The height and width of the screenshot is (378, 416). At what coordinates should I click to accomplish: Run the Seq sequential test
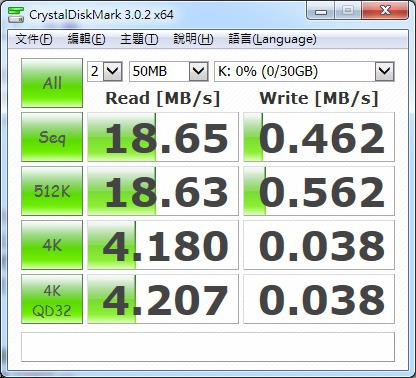[x=52, y=137]
